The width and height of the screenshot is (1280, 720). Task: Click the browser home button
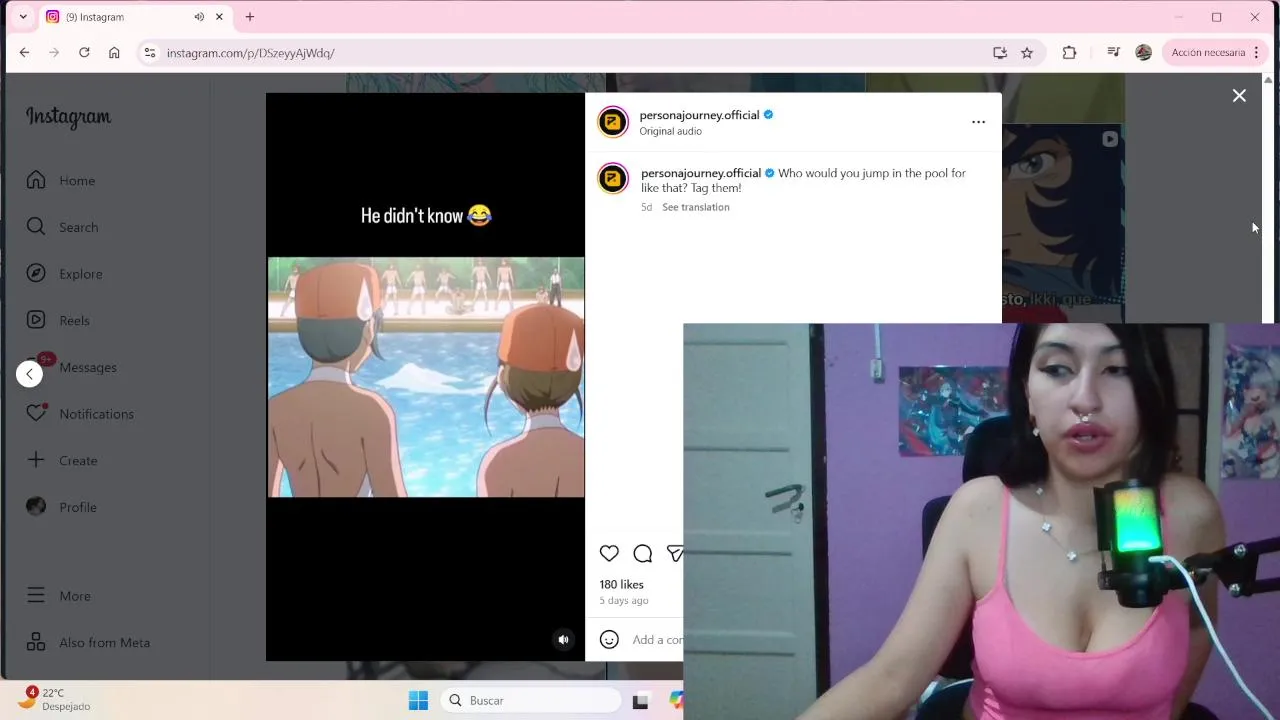[x=114, y=53]
